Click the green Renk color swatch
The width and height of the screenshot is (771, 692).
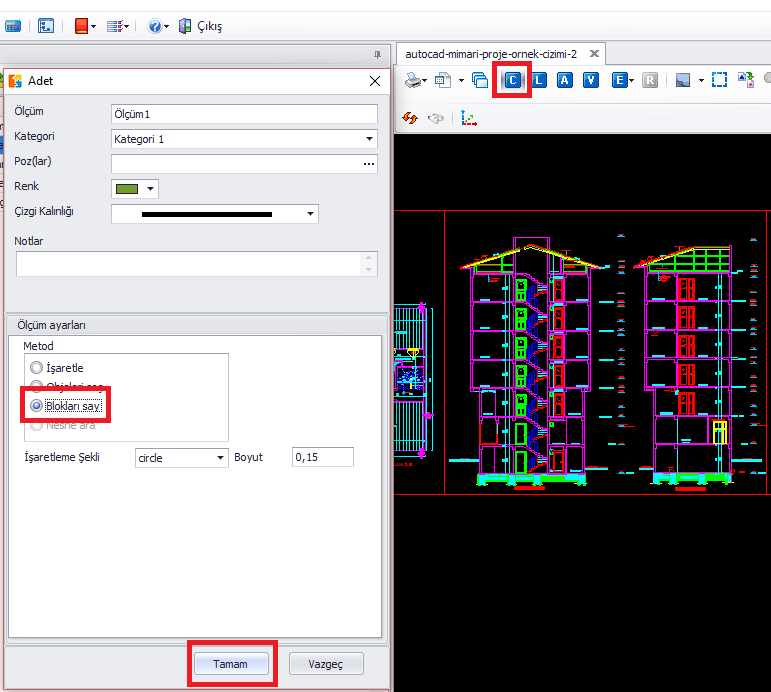[x=127, y=188]
